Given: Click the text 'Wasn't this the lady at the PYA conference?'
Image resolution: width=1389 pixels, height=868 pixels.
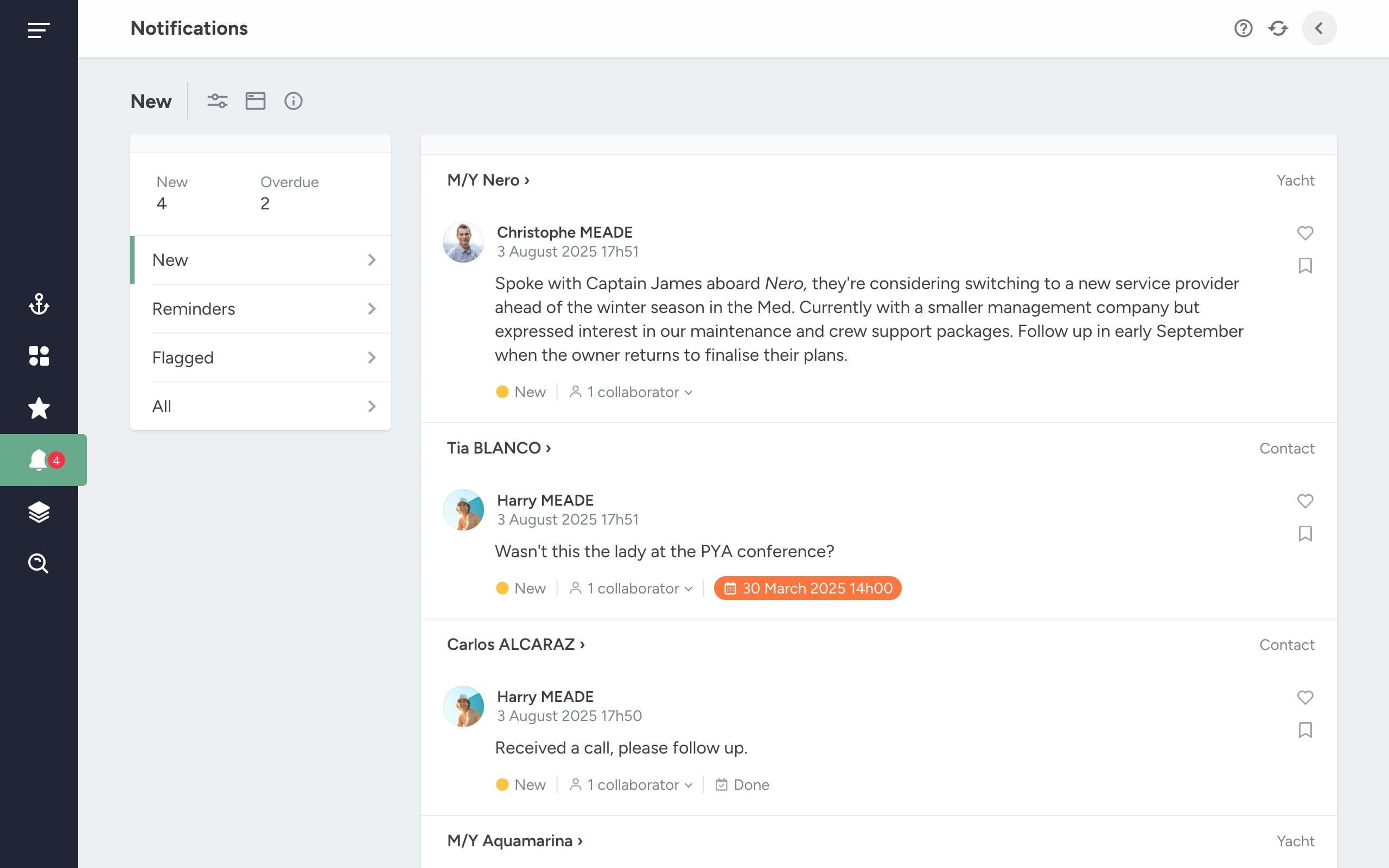Looking at the screenshot, I should click(x=665, y=552).
